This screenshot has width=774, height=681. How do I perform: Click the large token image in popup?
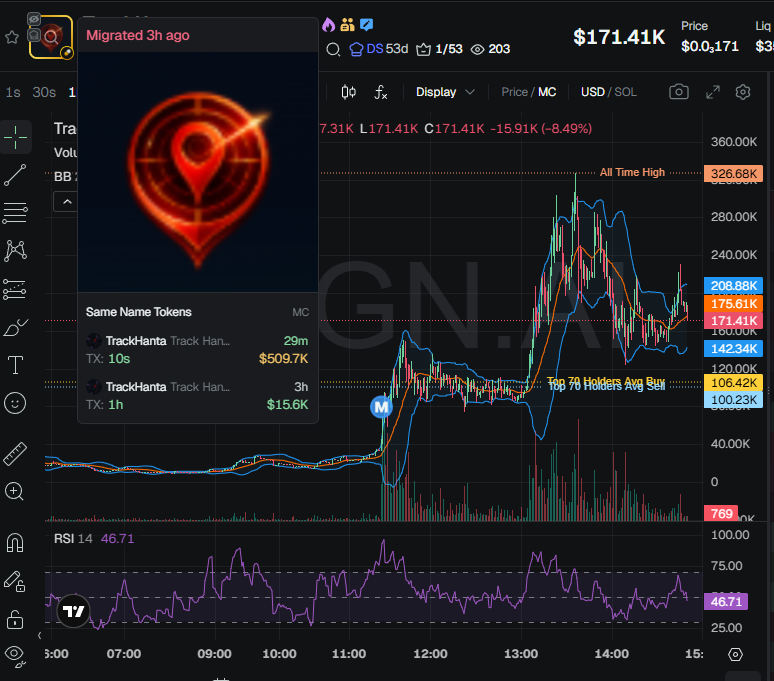tap(198, 172)
